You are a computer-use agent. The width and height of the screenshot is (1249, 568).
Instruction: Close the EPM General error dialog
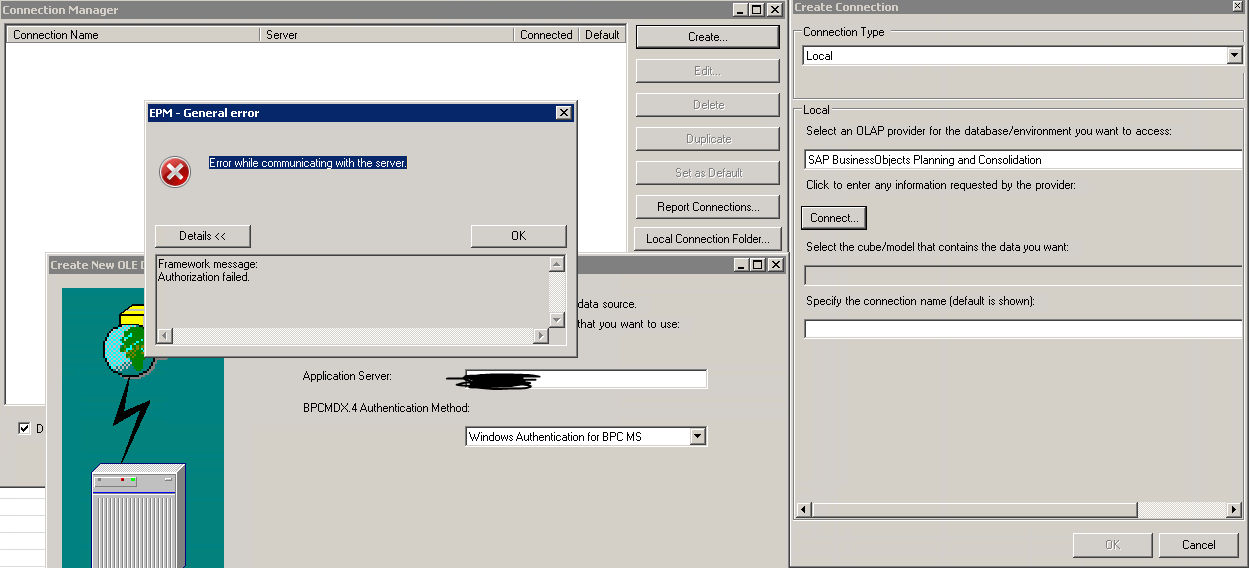[563, 113]
